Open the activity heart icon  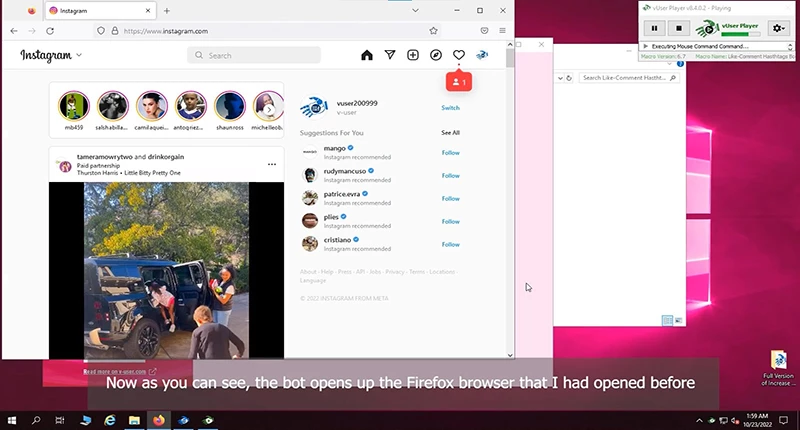point(459,55)
